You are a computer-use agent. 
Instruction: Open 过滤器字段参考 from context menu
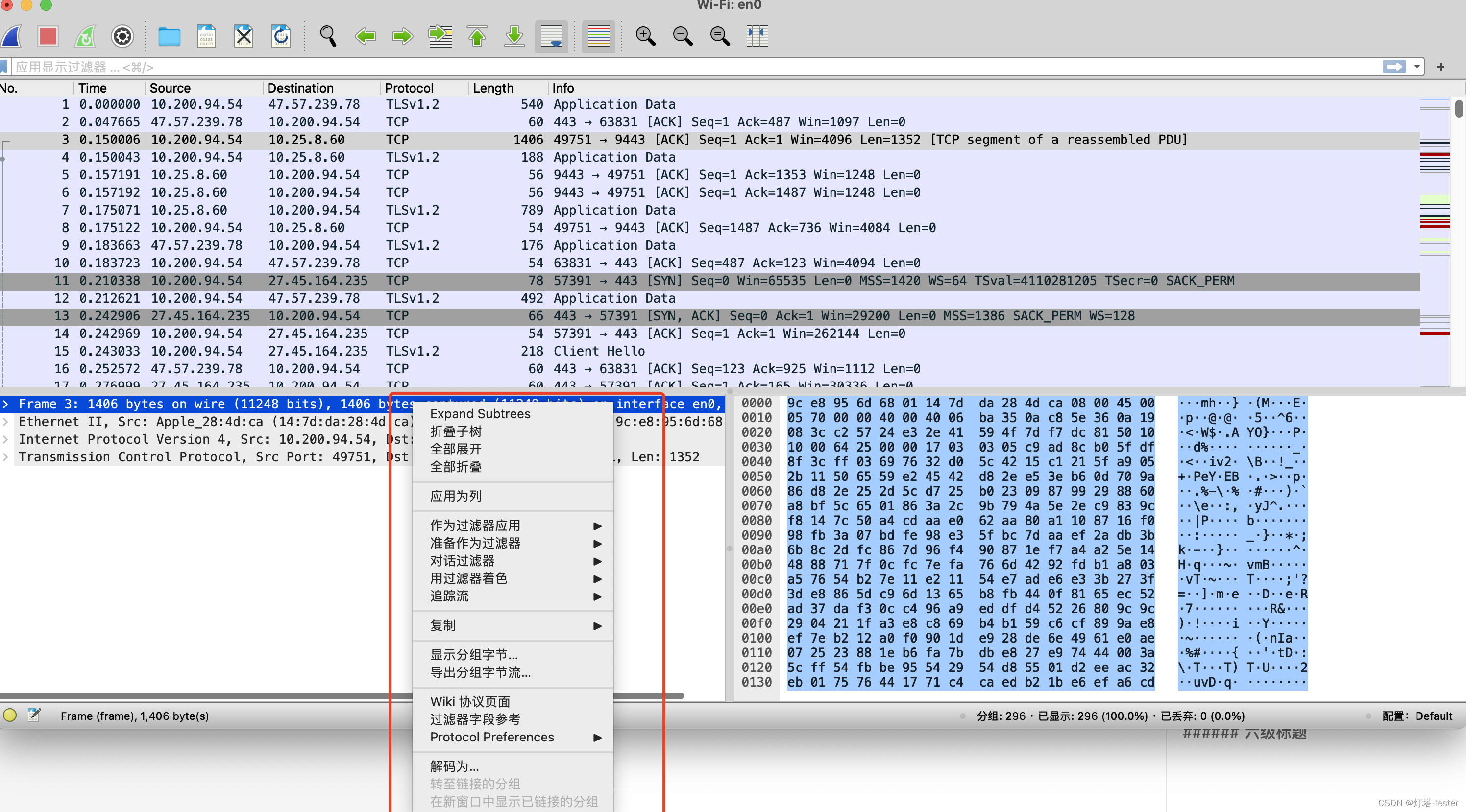(513, 720)
